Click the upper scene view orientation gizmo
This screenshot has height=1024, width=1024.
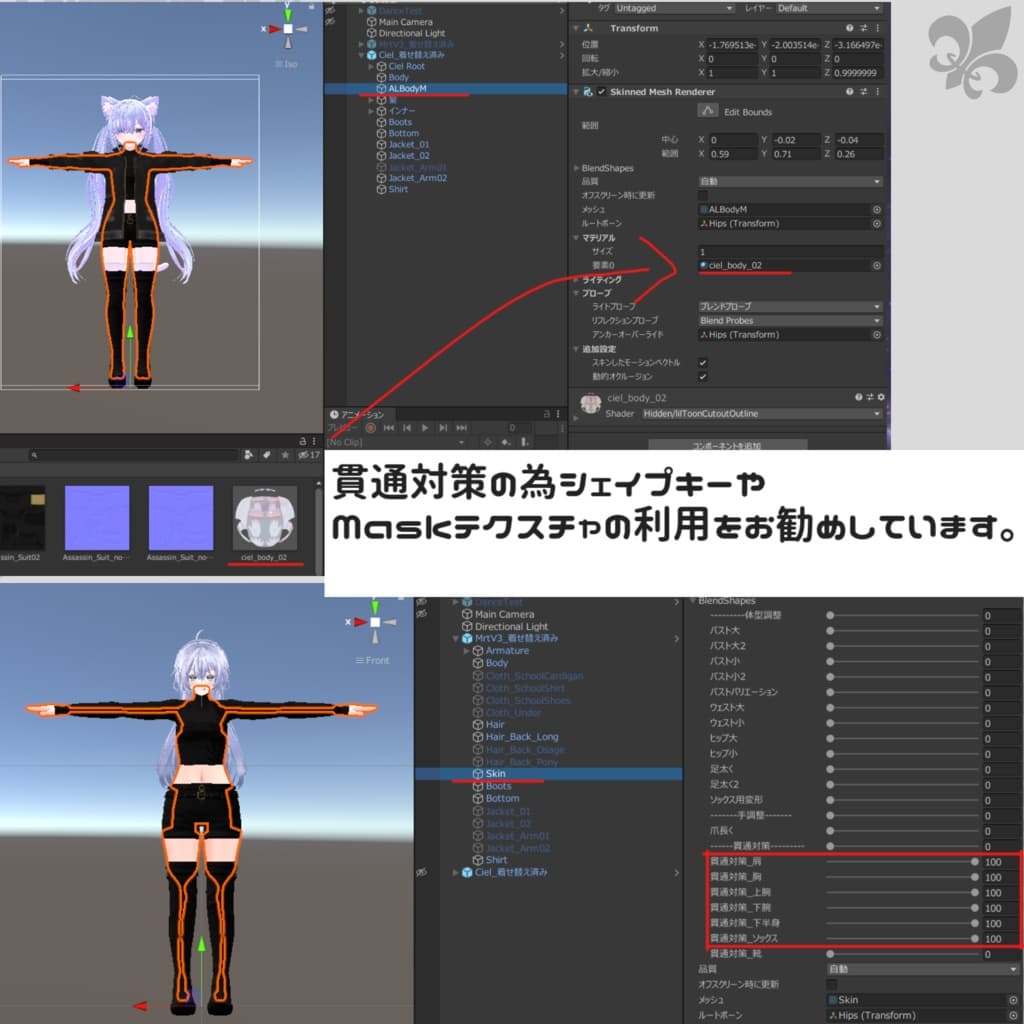click(x=287, y=28)
